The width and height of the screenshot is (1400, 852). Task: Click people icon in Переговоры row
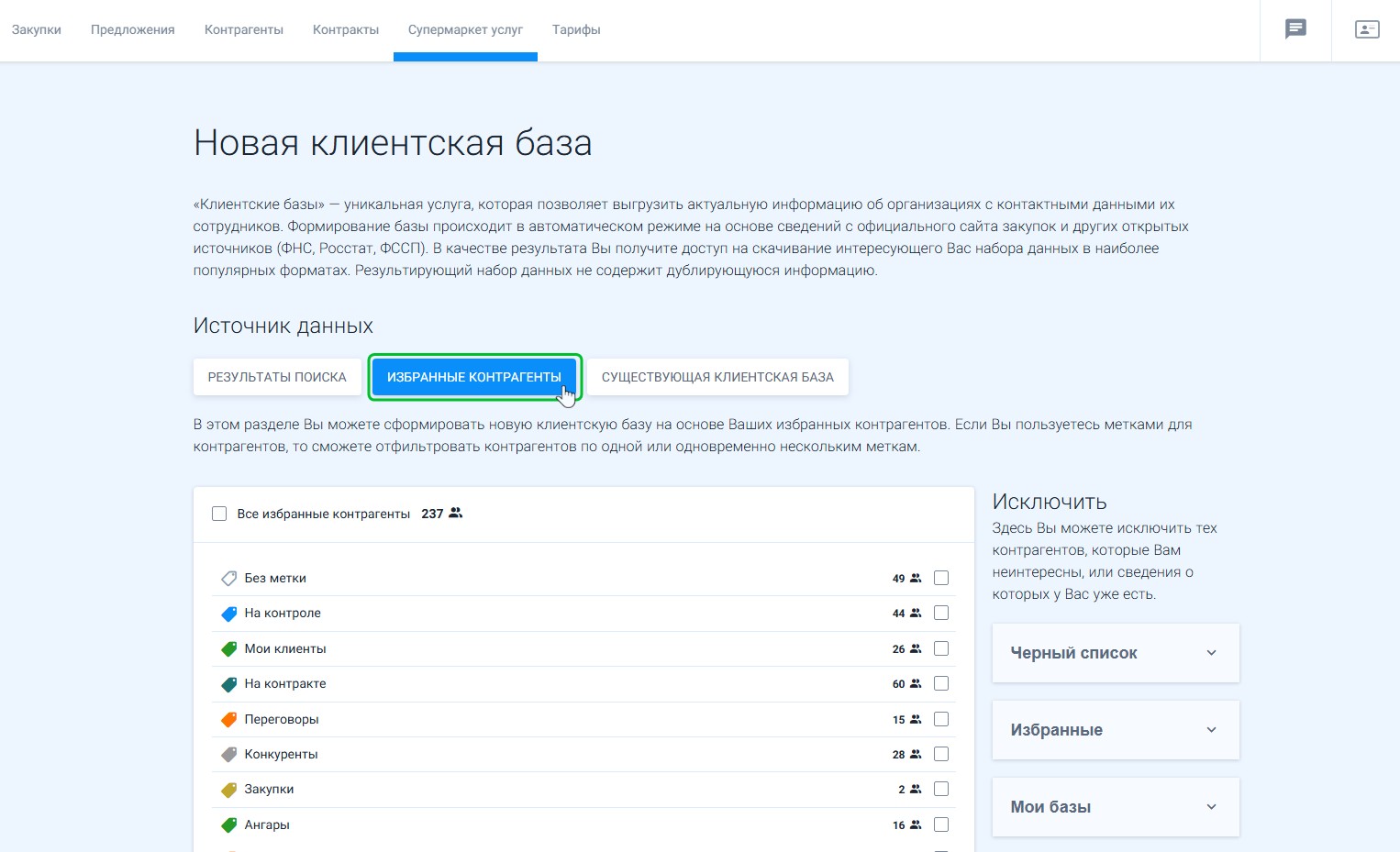(916, 720)
